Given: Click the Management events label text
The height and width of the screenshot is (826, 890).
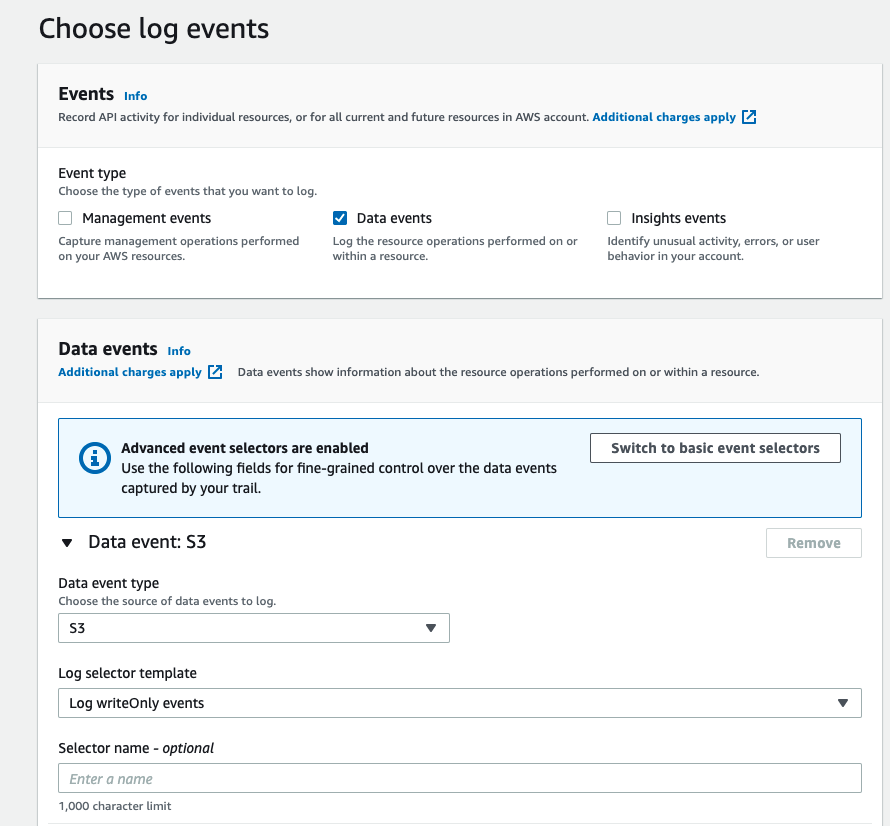Looking at the screenshot, I should [x=147, y=218].
